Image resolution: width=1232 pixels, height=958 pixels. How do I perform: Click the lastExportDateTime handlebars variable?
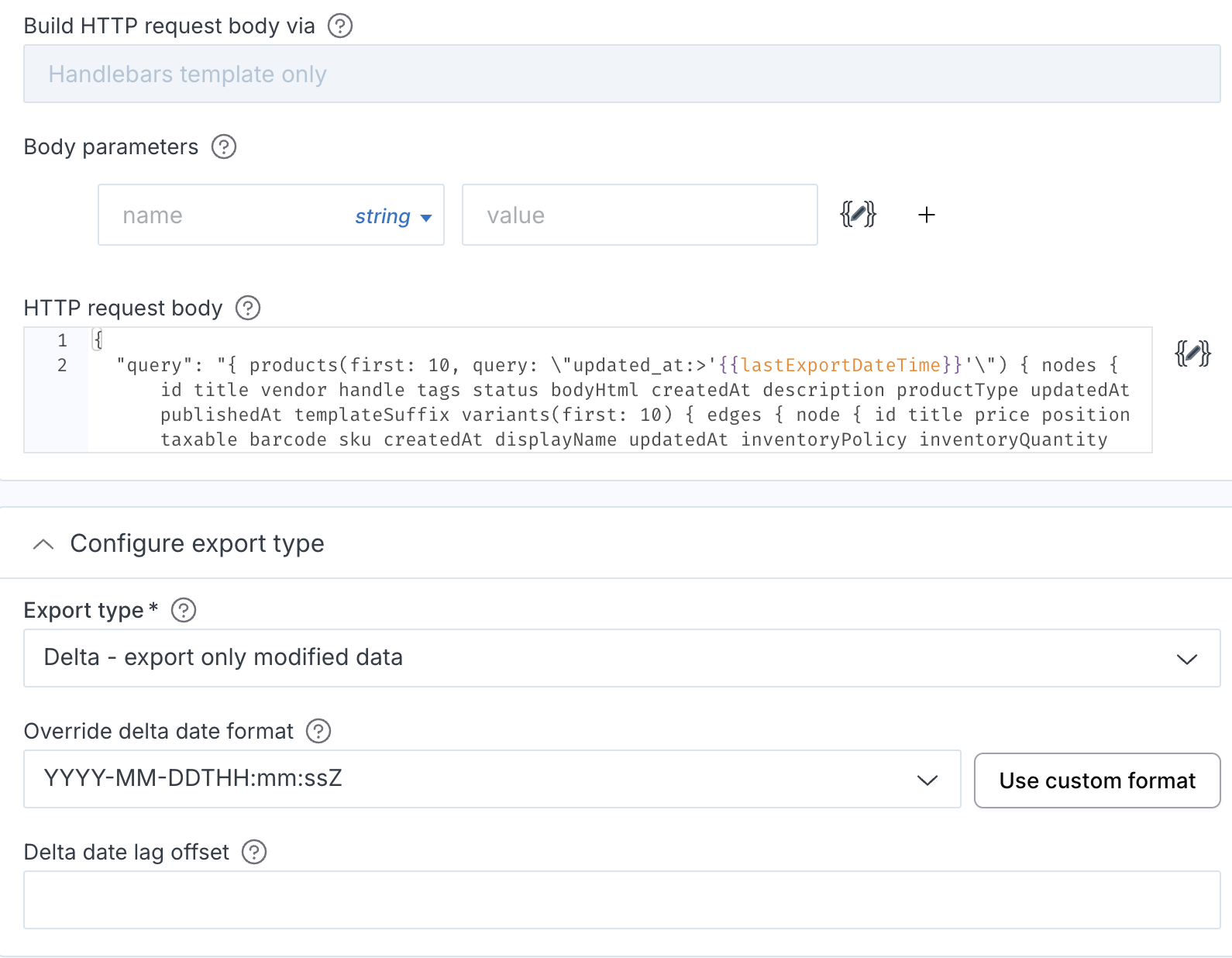click(841, 365)
